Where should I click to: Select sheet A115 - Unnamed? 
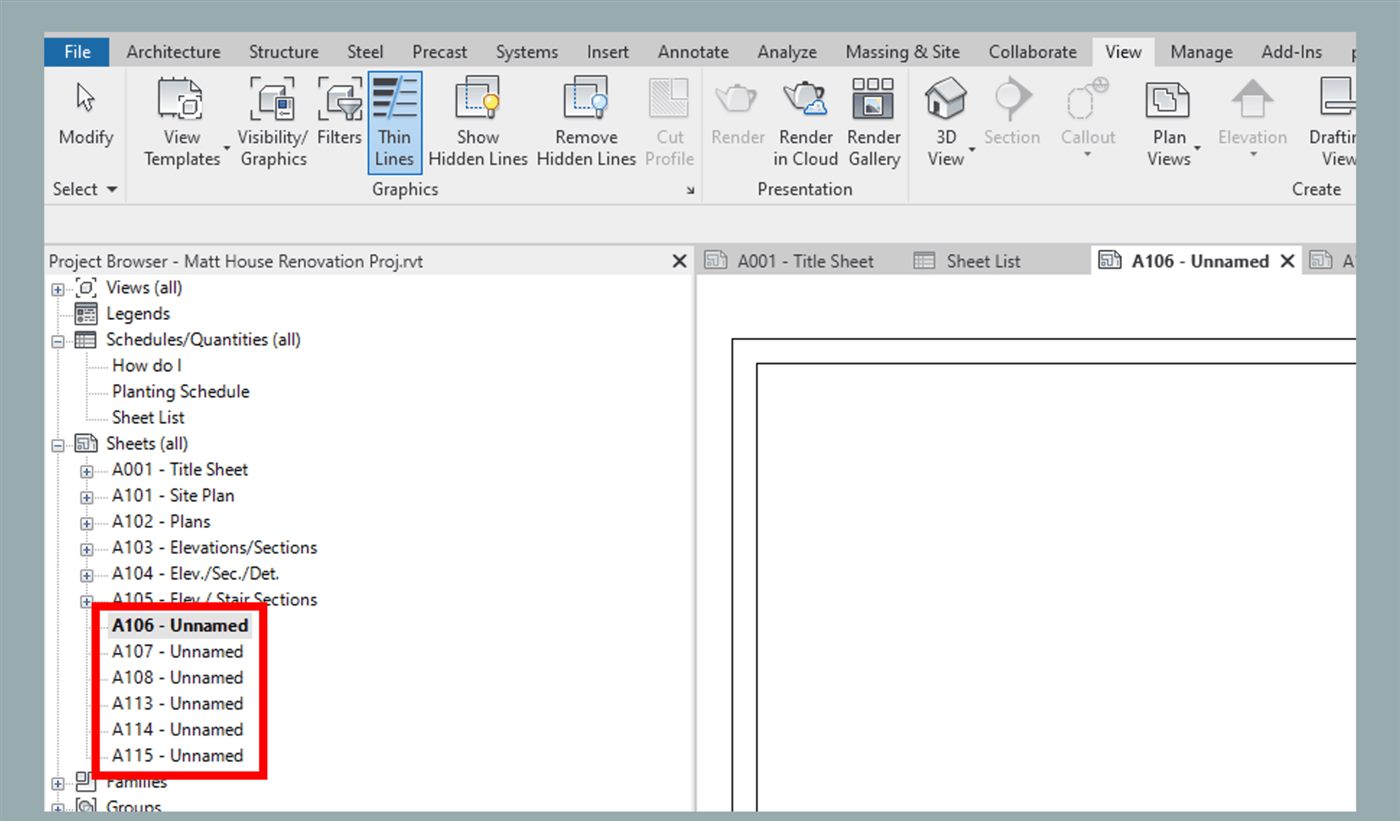pos(177,755)
